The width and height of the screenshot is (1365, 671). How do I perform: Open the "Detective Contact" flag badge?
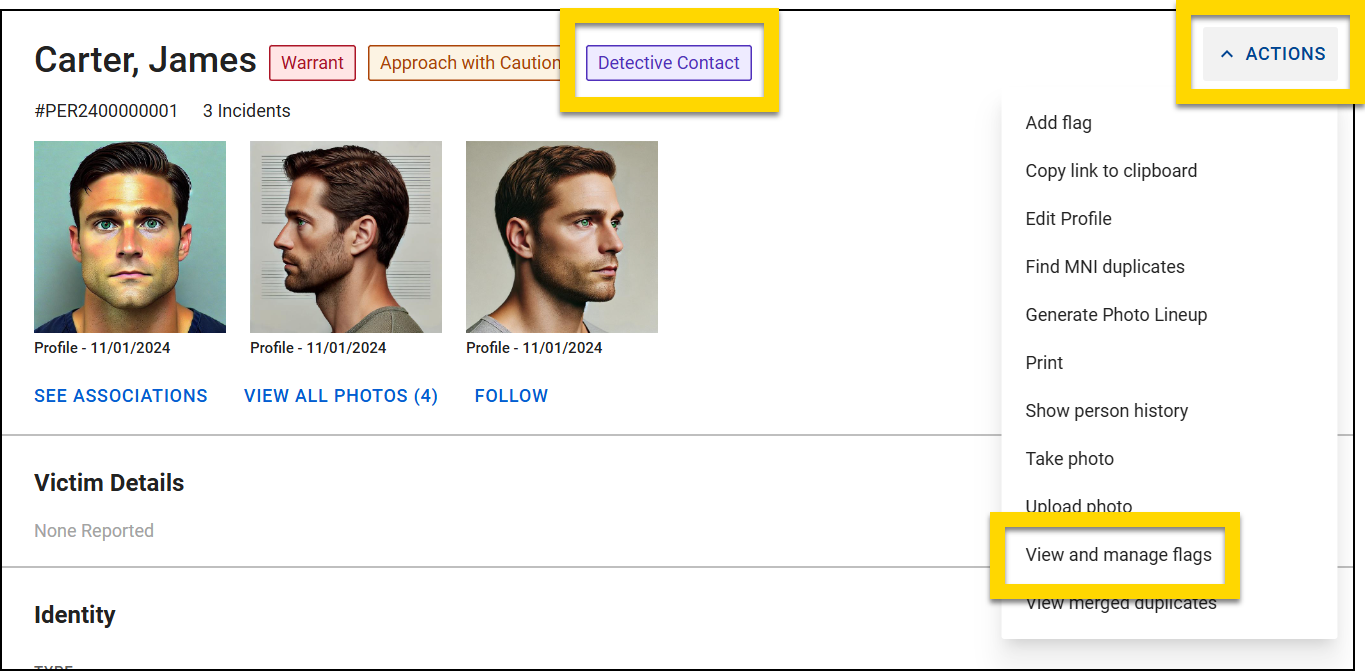668,62
